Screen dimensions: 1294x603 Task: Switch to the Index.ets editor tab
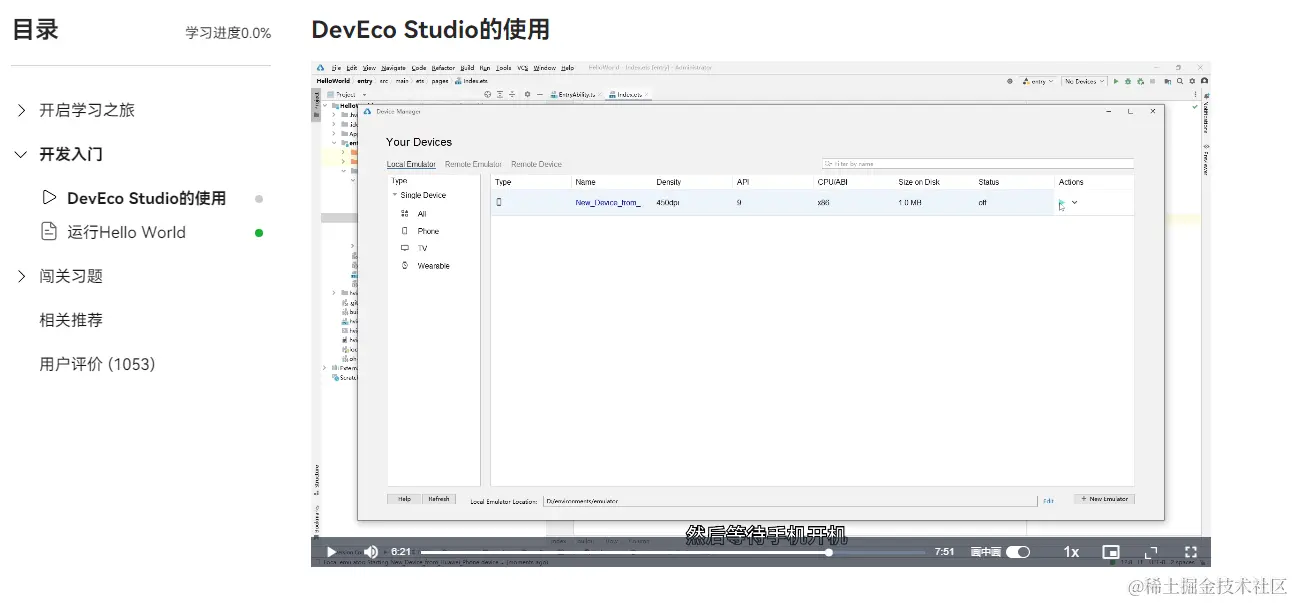(628, 94)
